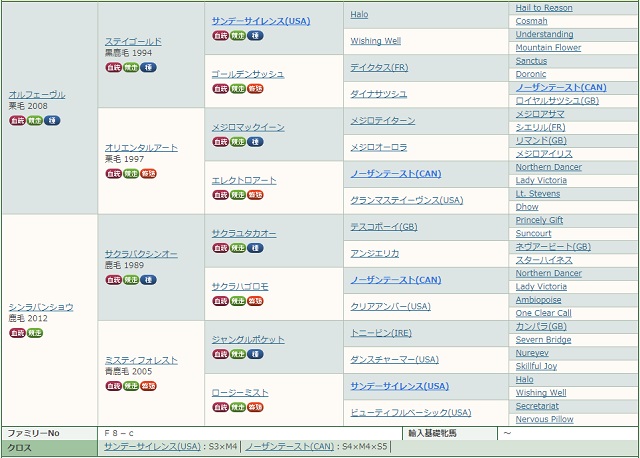This screenshot has height=458, width=640.
Task: Open the メジロマックイーン link
Action: (248, 127)
